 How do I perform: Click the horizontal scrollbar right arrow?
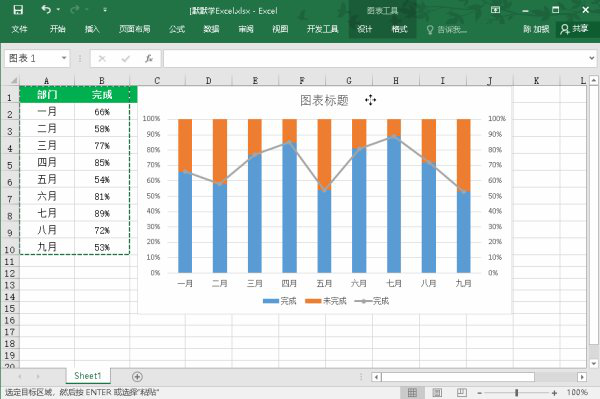[582, 377]
